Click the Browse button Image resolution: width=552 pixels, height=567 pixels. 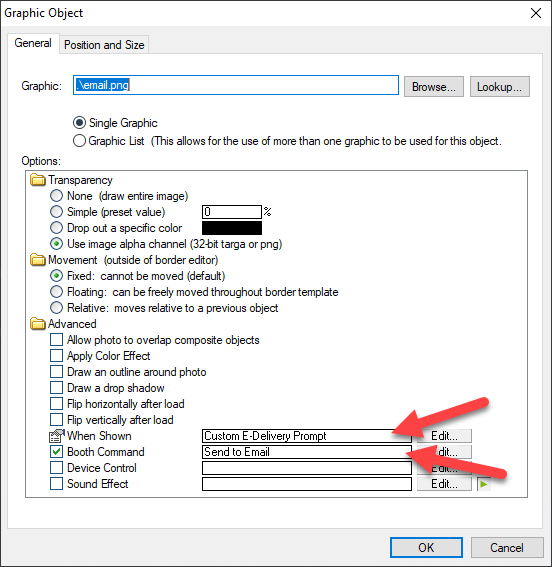pyautogui.click(x=434, y=86)
